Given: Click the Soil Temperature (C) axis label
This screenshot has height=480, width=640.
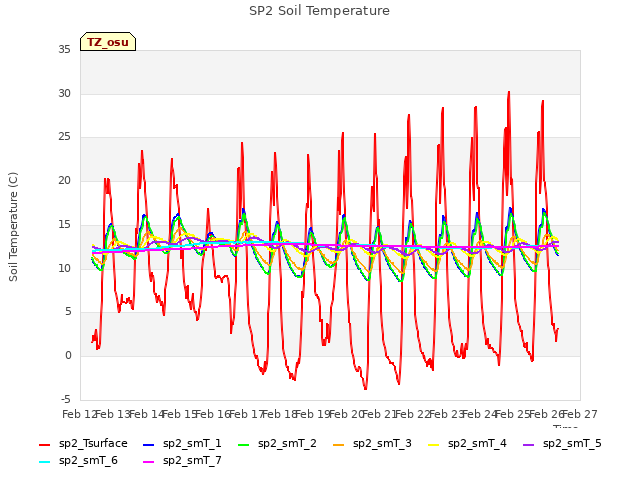Looking at the screenshot, I should pyautogui.click(x=13, y=227).
